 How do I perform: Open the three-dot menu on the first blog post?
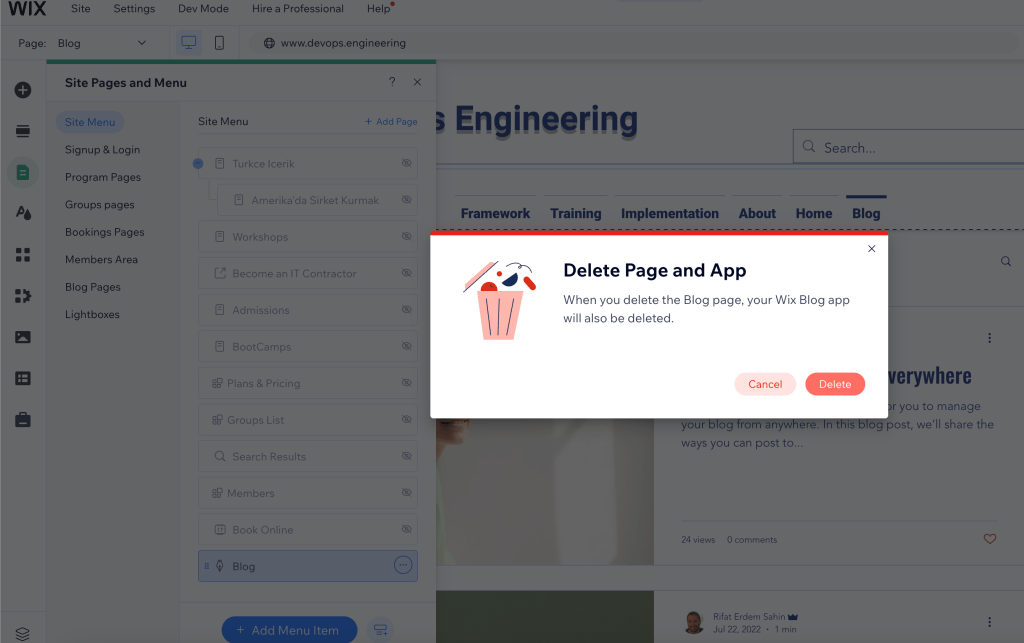(989, 338)
